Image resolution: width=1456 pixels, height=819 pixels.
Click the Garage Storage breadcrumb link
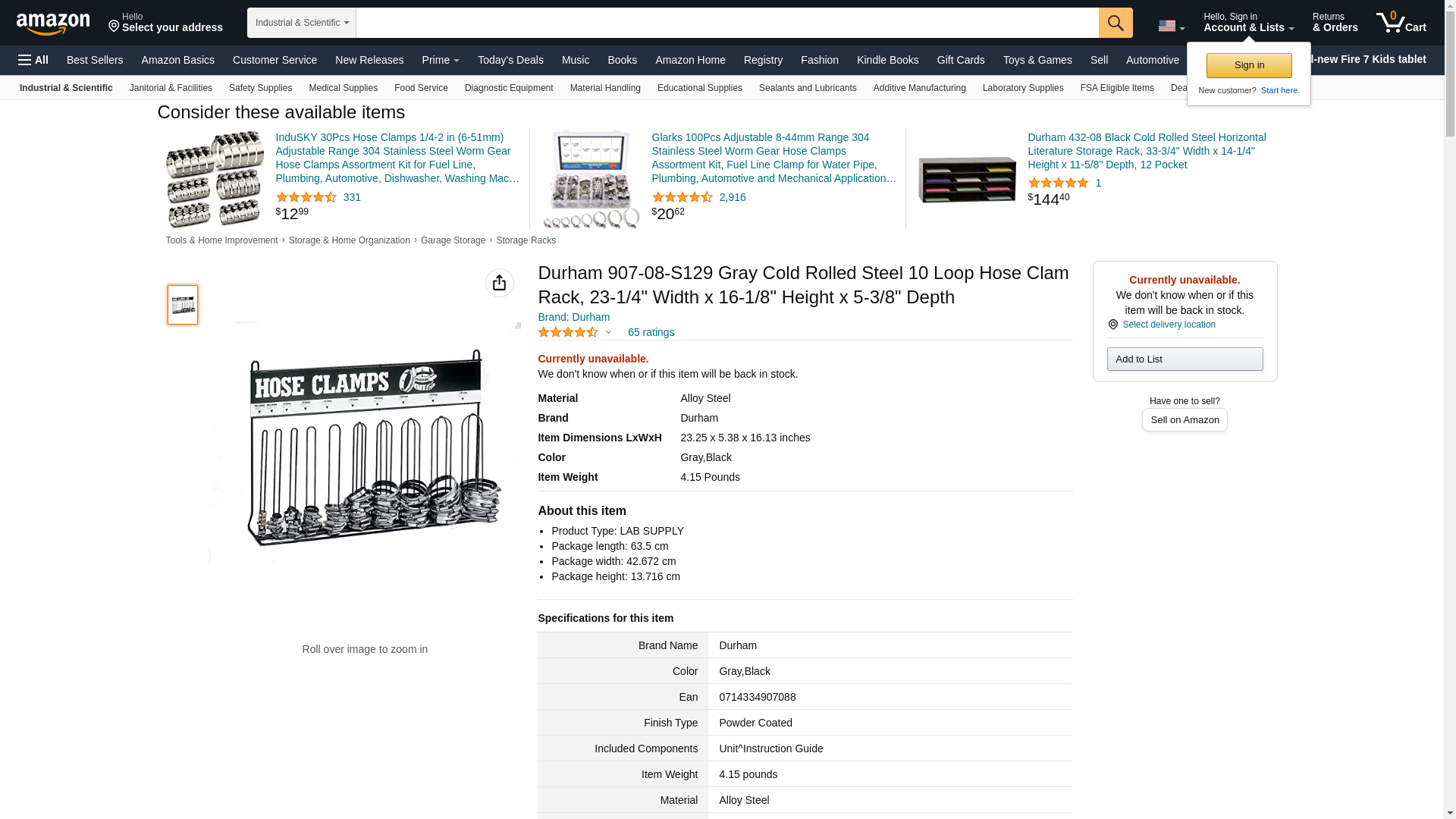point(453,240)
